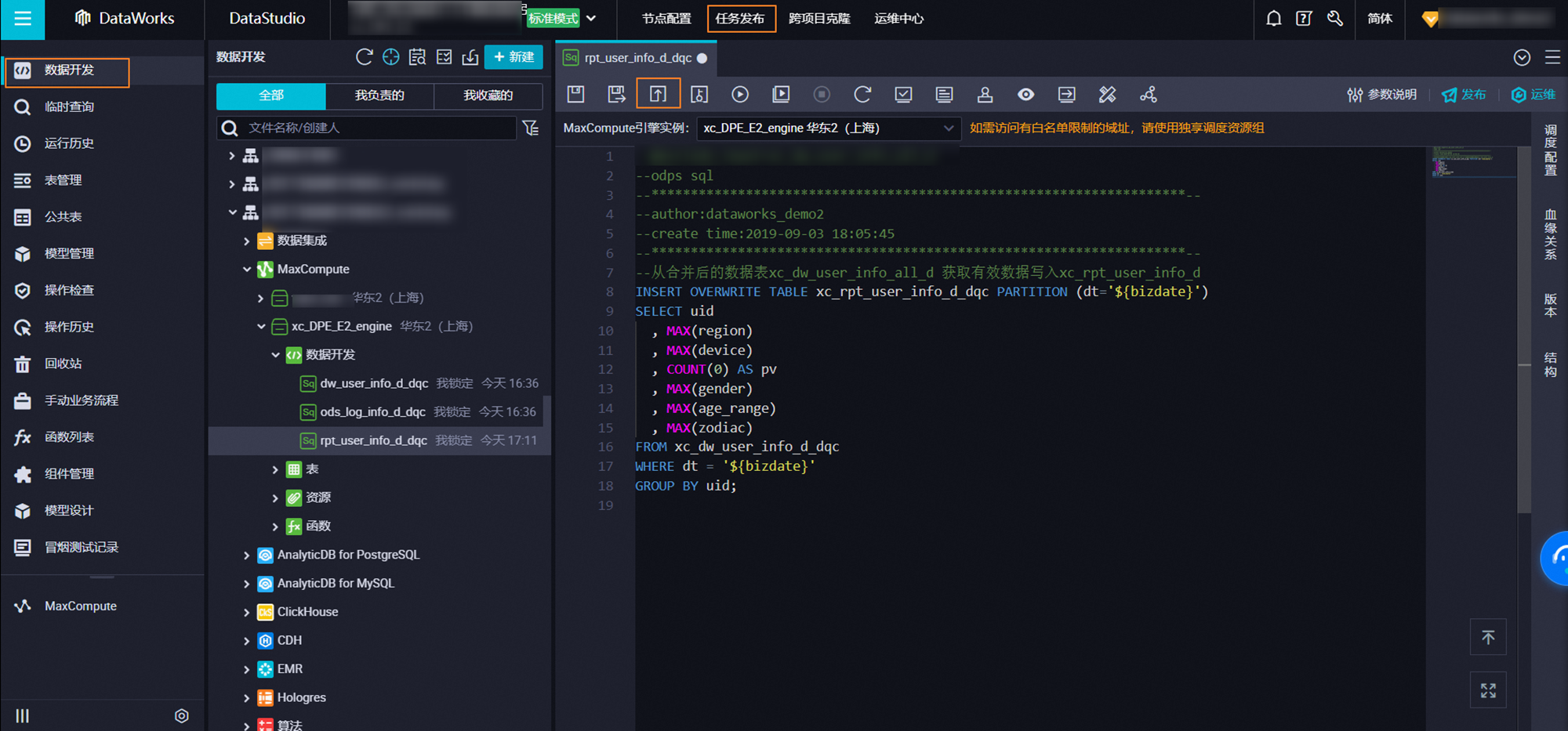Click the lineage nodes icon in toolbar
The width and height of the screenshot is (1568, 731).
click(1148, 95)
